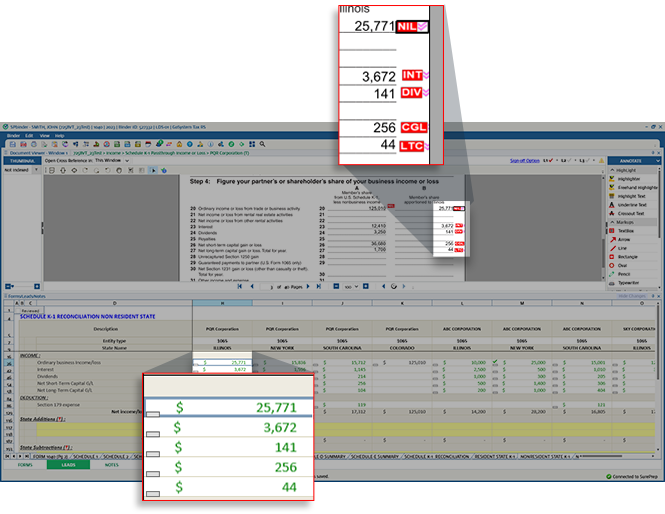665x514 pixels.
Task: Click the fit-to-page four-arrow viewer icon
Action: (74, 170)
